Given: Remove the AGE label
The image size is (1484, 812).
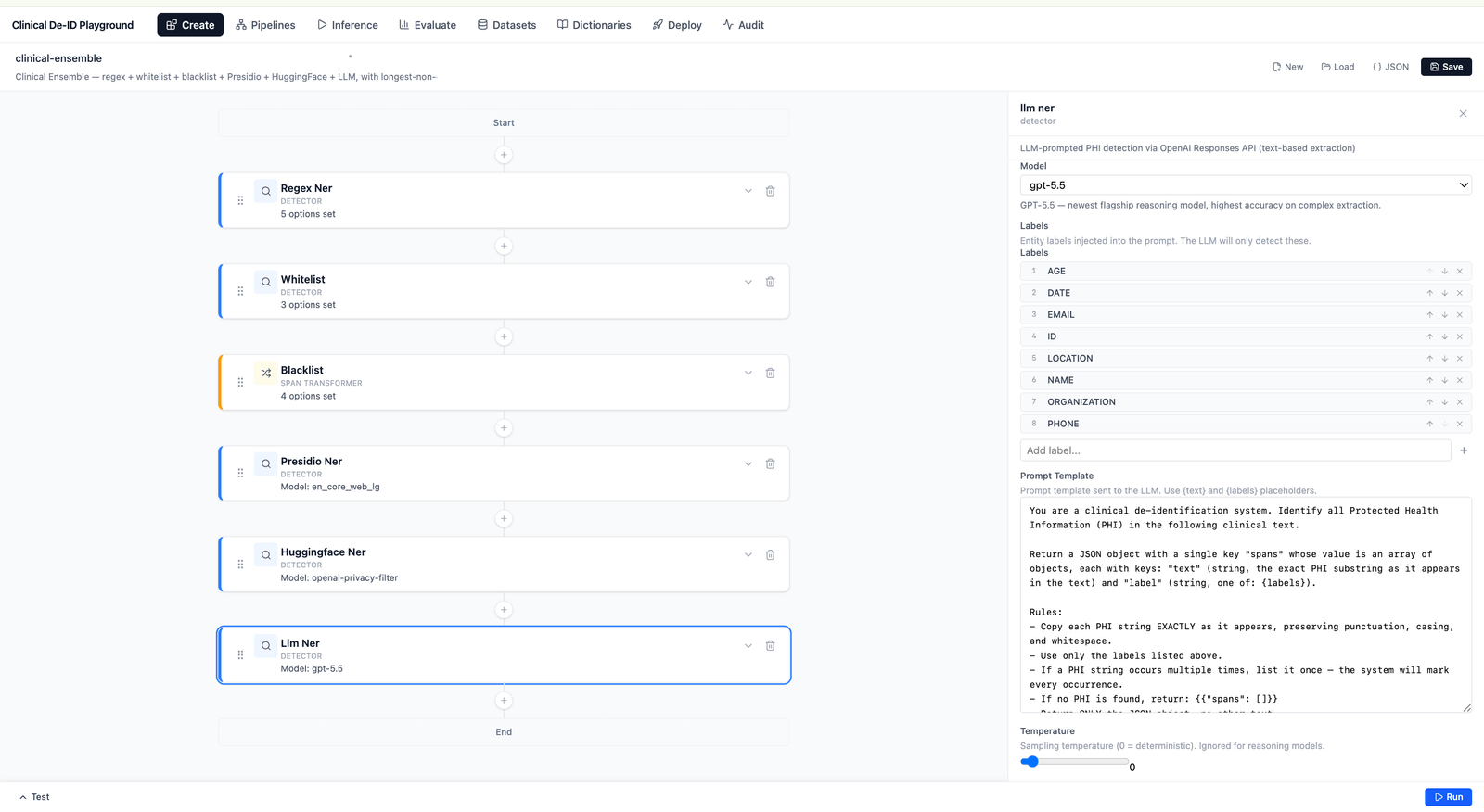Looking at the screenshot, I should (1459, 272).
